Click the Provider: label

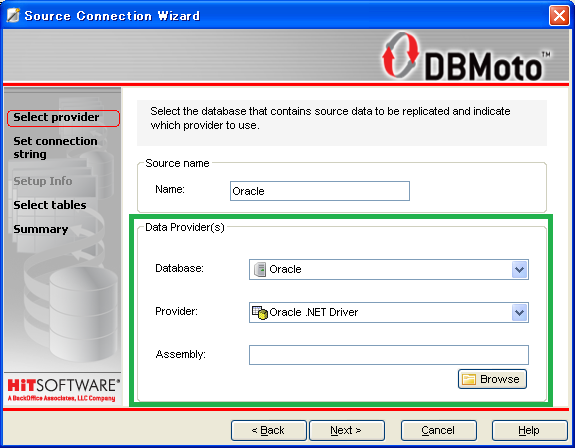(x=176, y=311)
